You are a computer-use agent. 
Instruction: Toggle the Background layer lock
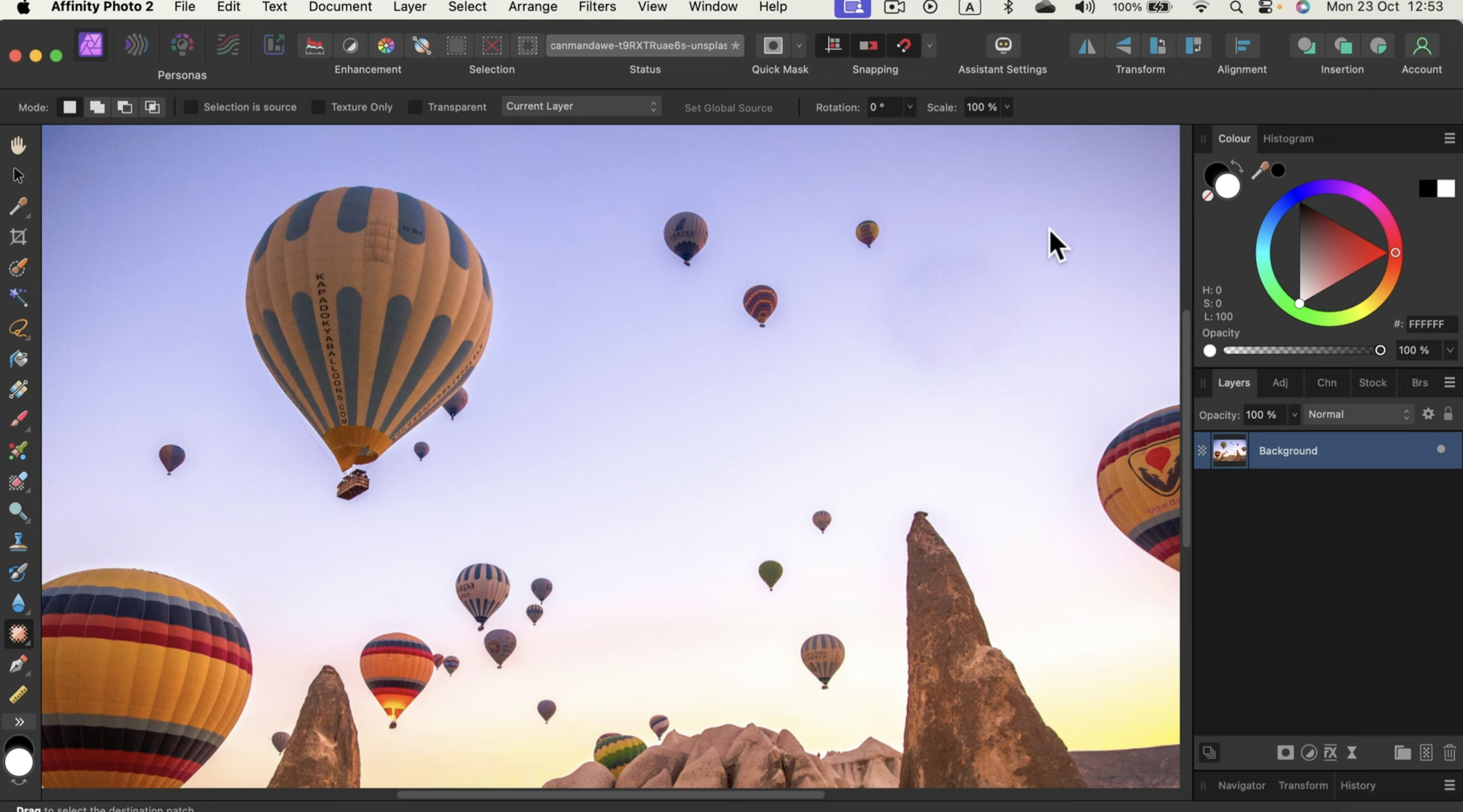coord(1448,414)
